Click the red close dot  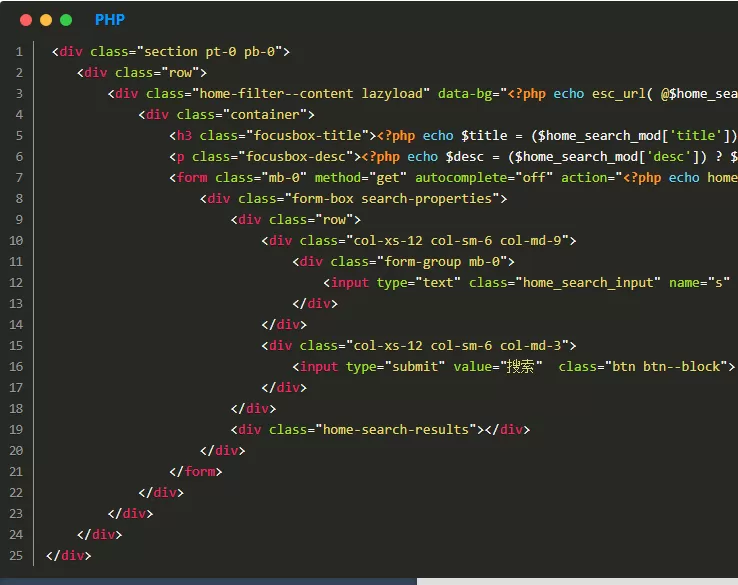[x=26, y=20]
